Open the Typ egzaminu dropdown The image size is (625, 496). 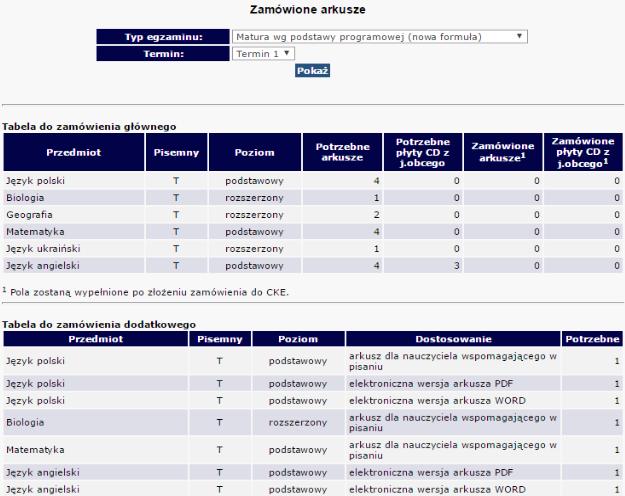click(379, 37)
